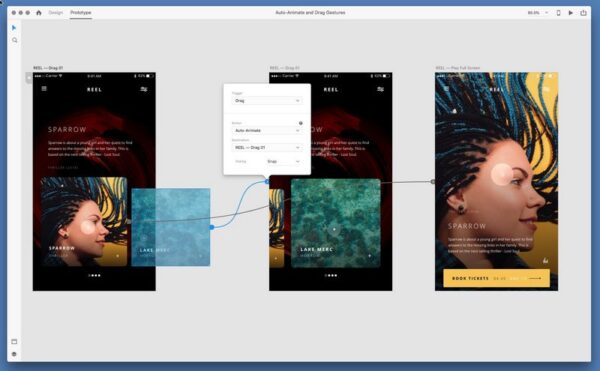
Task: Select the SPARROW heading on first artboard
Action: pyautogui.click(x=67, y=130)
